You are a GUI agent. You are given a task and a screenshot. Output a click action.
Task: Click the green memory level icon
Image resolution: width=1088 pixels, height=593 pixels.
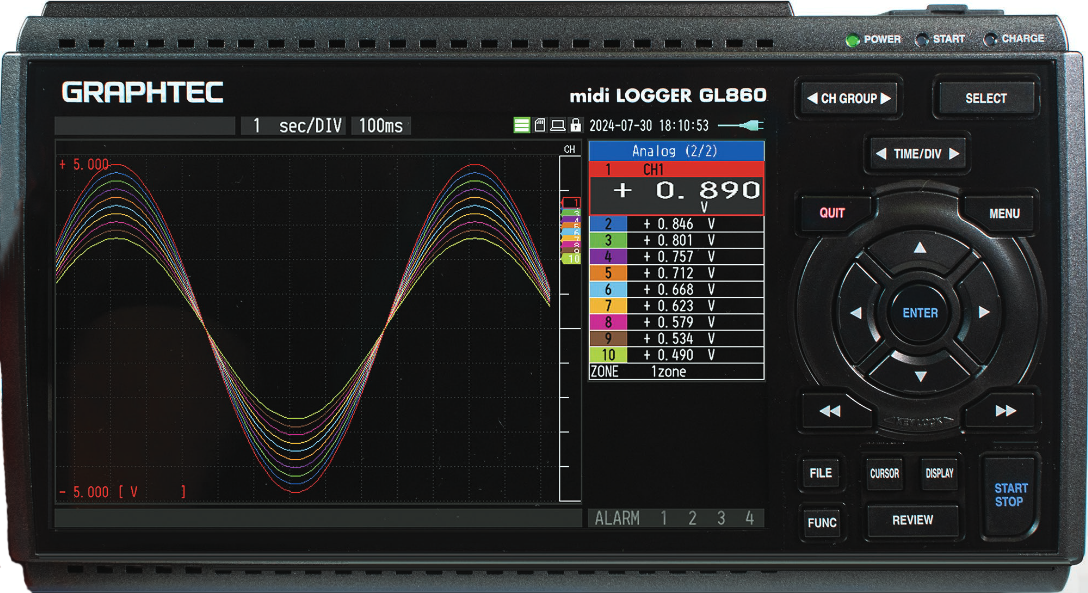coord(522,125)
